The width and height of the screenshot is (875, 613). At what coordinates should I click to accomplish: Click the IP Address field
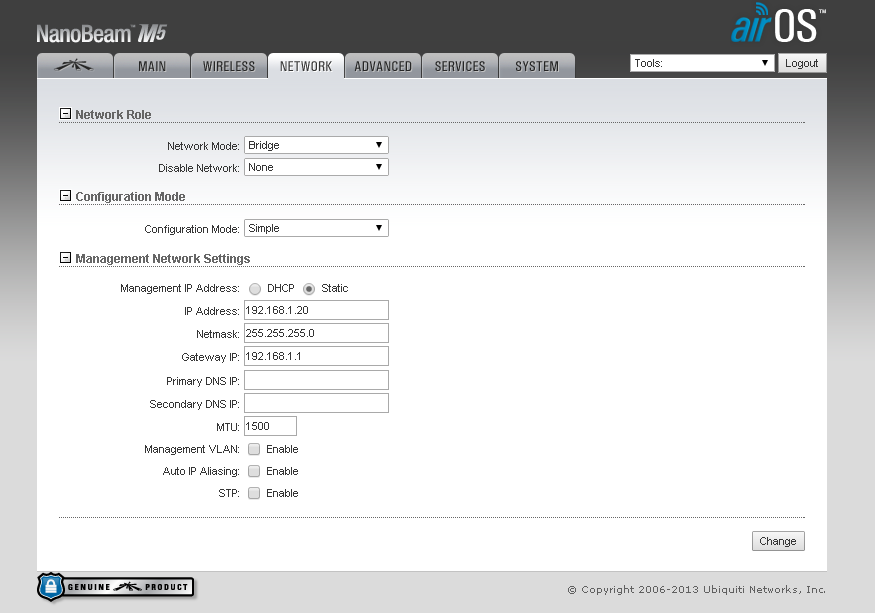(x=316, y=310)
